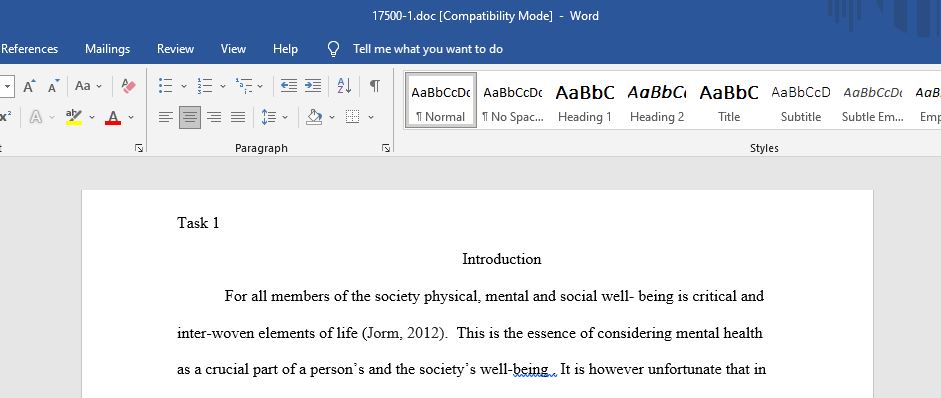Toggle center alignment
Image resolution: width=941 pixels, height=398 pixels.
pos(190,117)
